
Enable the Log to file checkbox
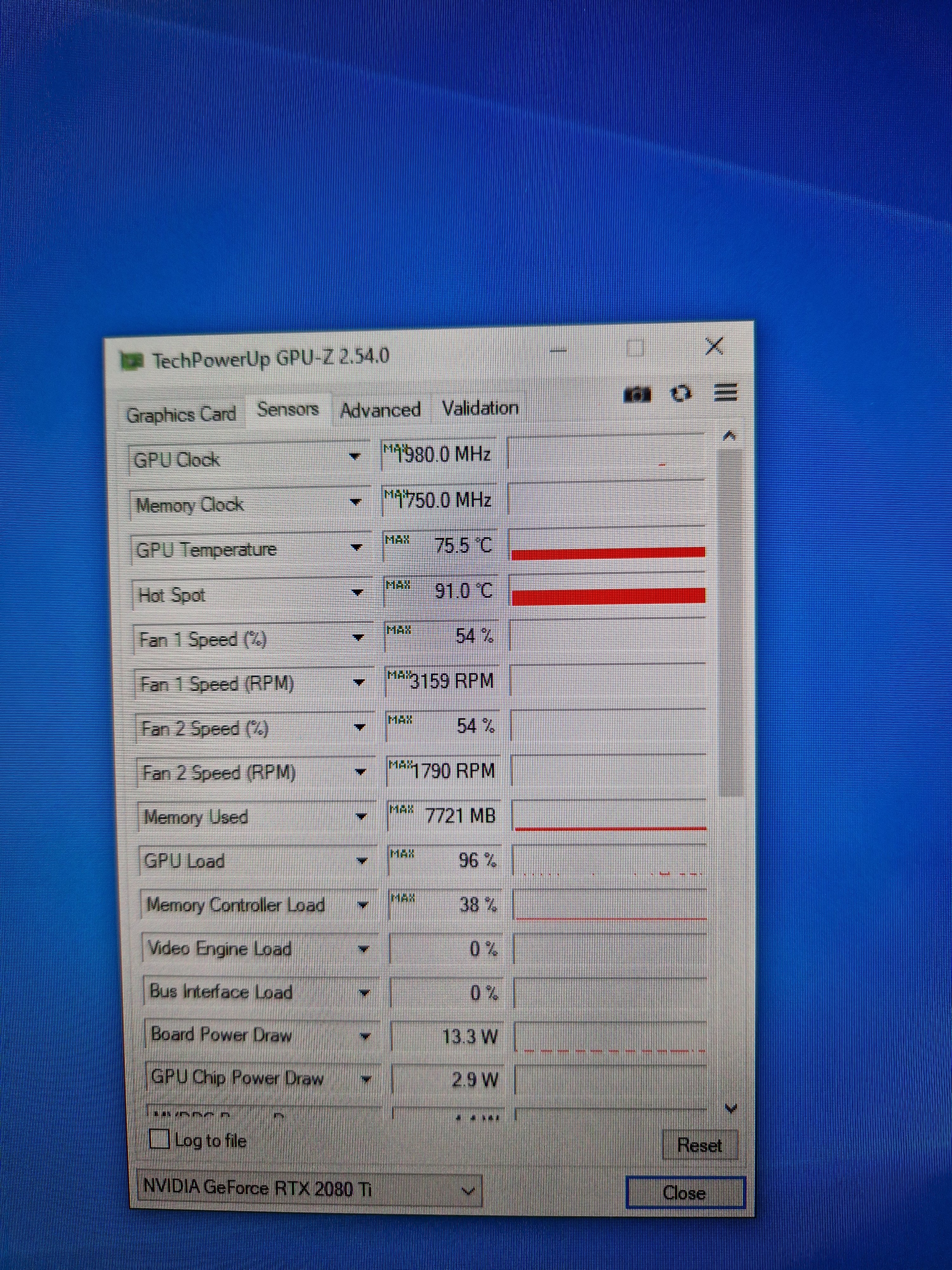(x=159, y=1139)
